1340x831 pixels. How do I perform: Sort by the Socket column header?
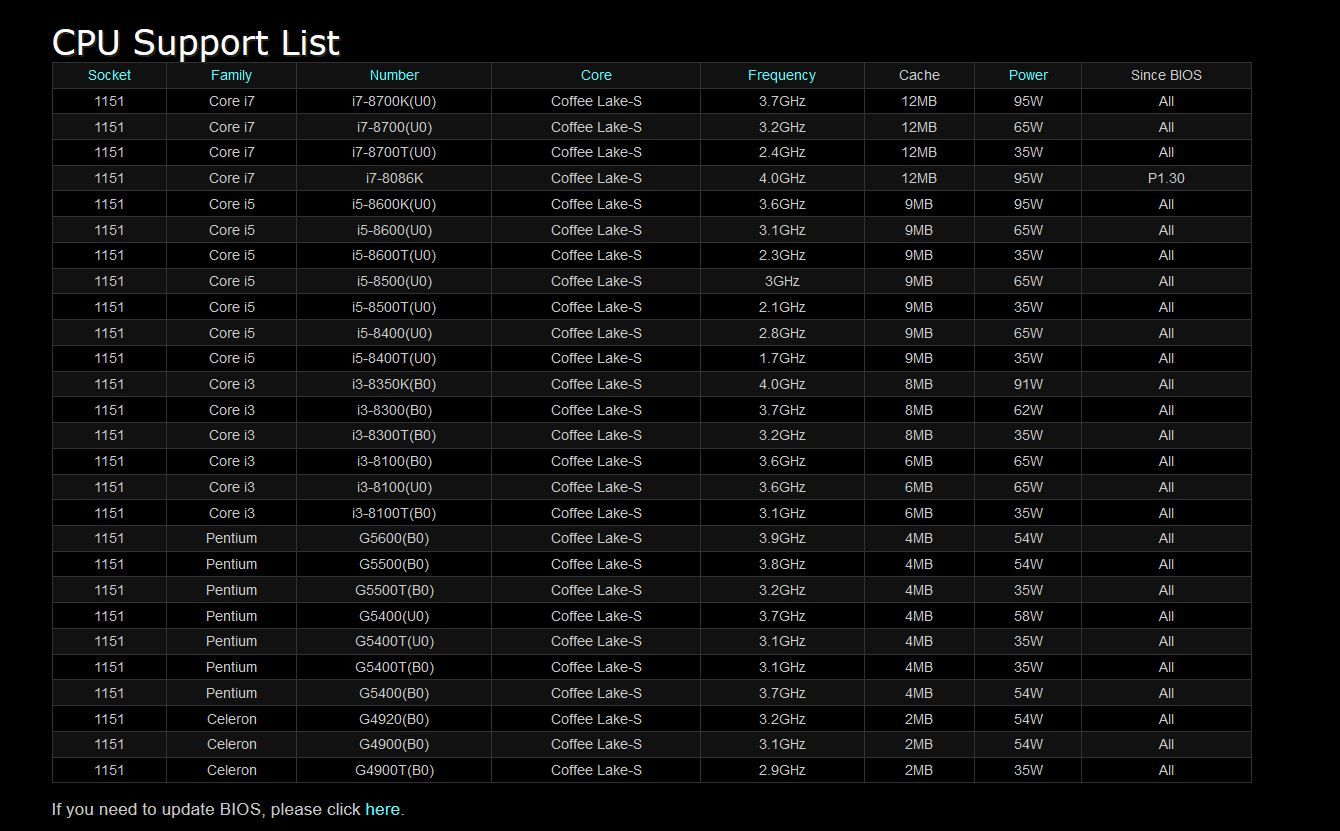click(x=109, y=75)
